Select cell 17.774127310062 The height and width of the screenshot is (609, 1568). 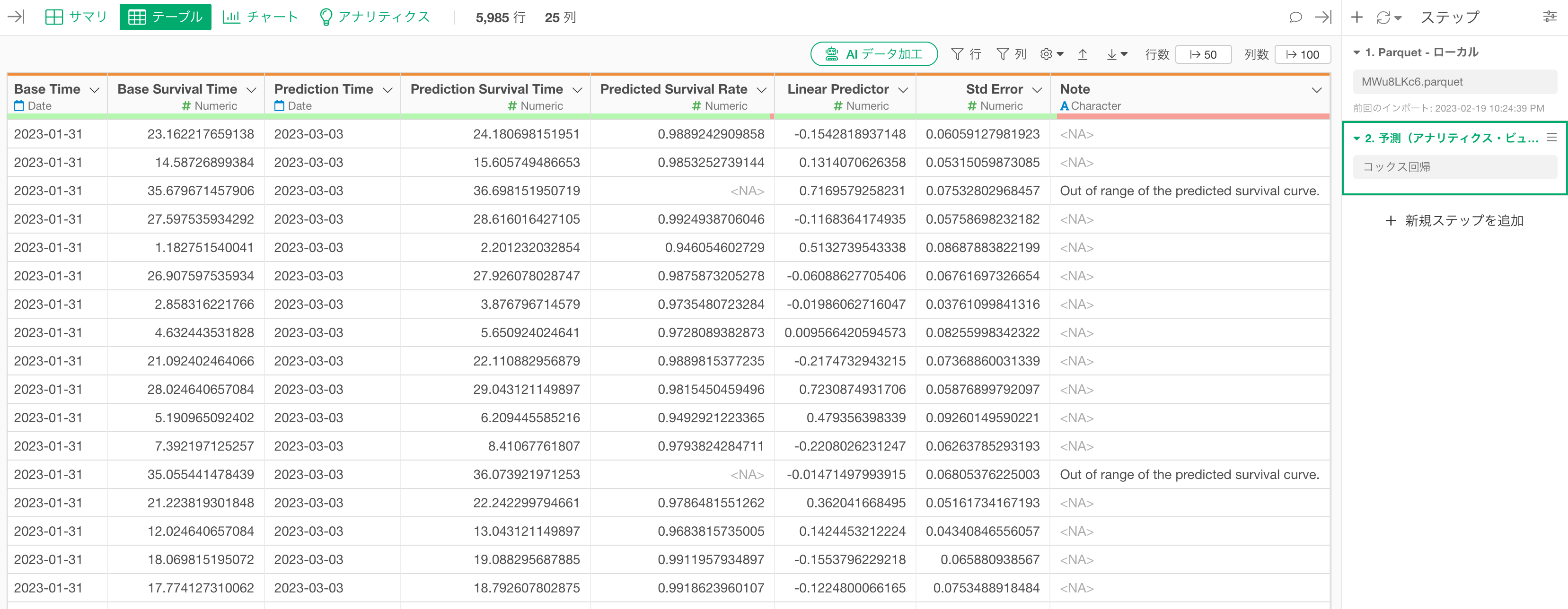[185, 588]
